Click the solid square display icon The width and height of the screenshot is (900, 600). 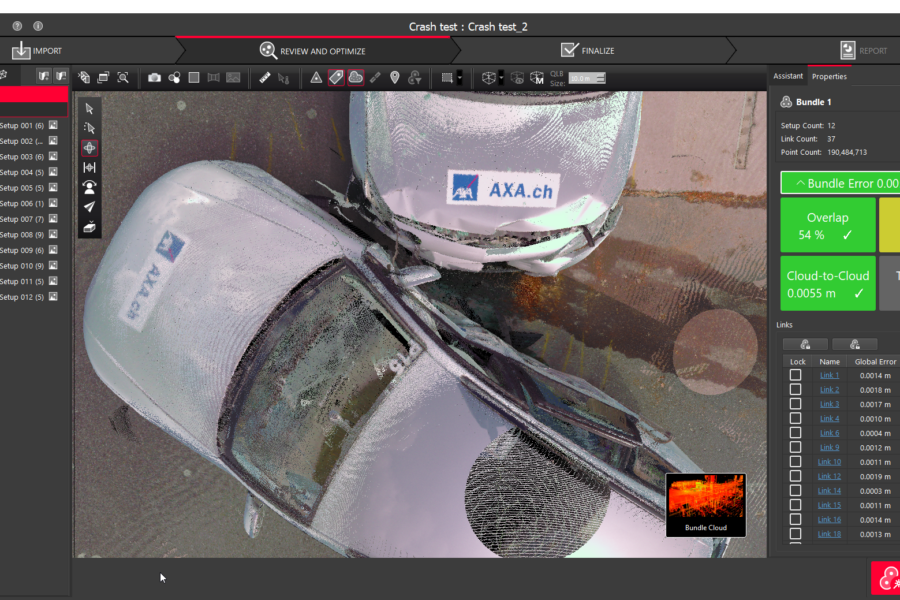pyautogui.click(x=194, y=78)
